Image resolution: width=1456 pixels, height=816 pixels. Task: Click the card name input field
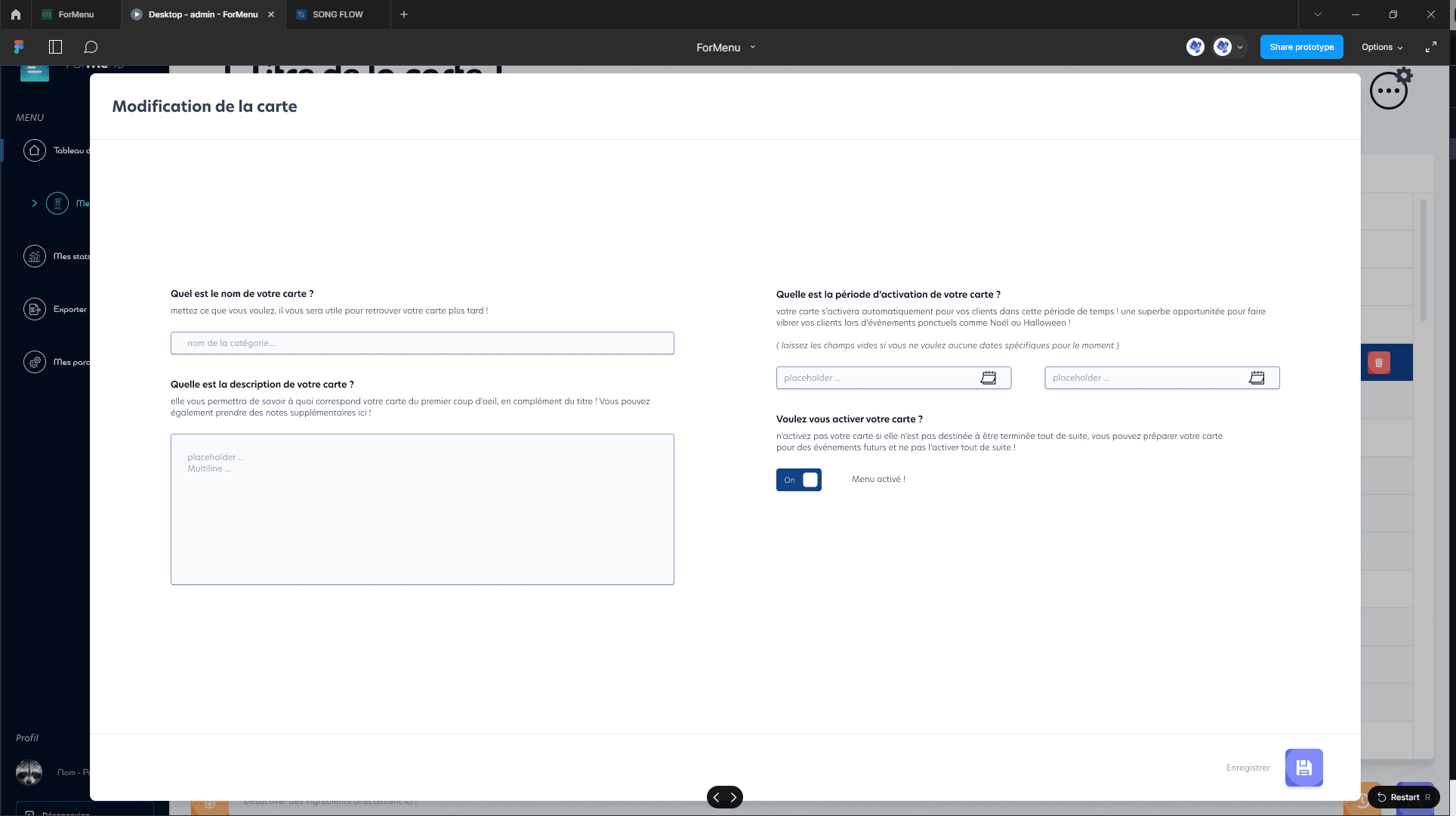(422, 343)
